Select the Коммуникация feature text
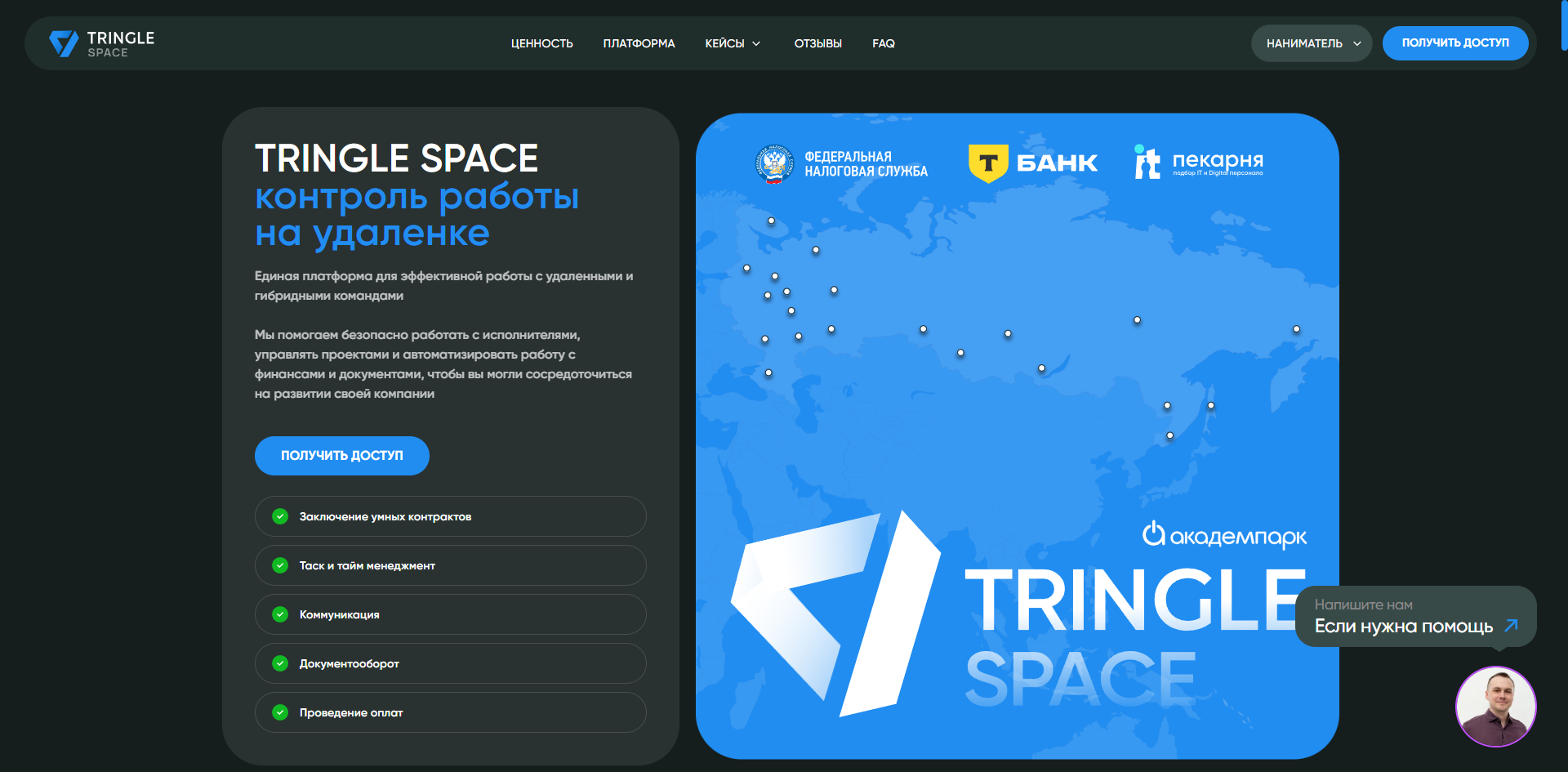The height and width of the screenshot is (772, 1568). point(340,615)
